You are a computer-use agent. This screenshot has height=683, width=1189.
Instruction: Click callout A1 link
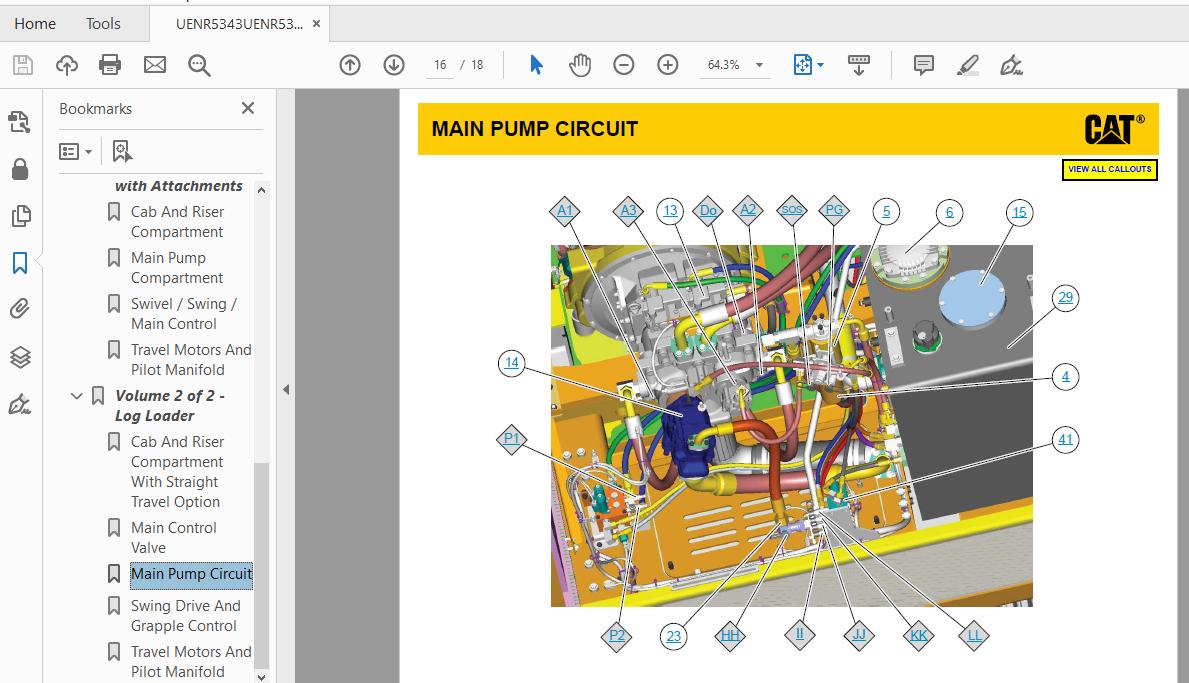point(565,210)
